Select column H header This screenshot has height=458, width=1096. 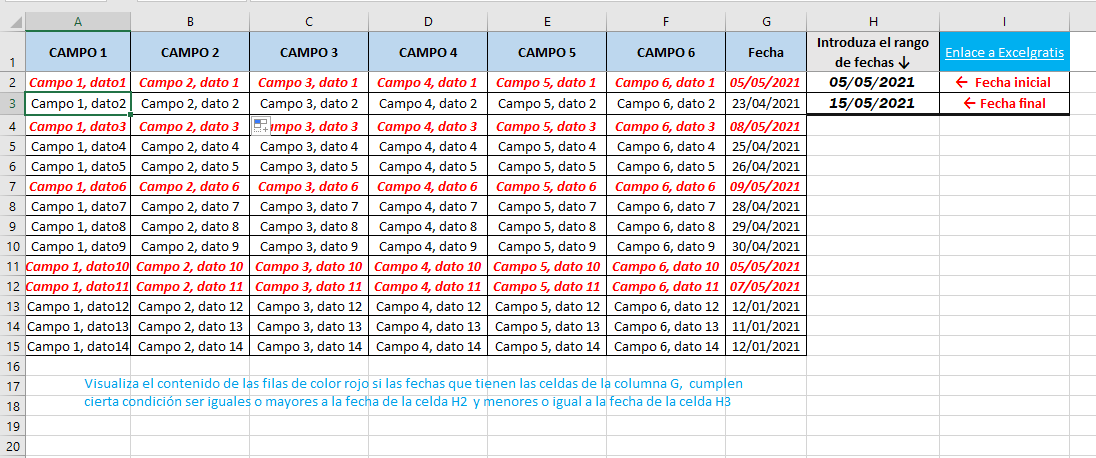tap(873, 22)
